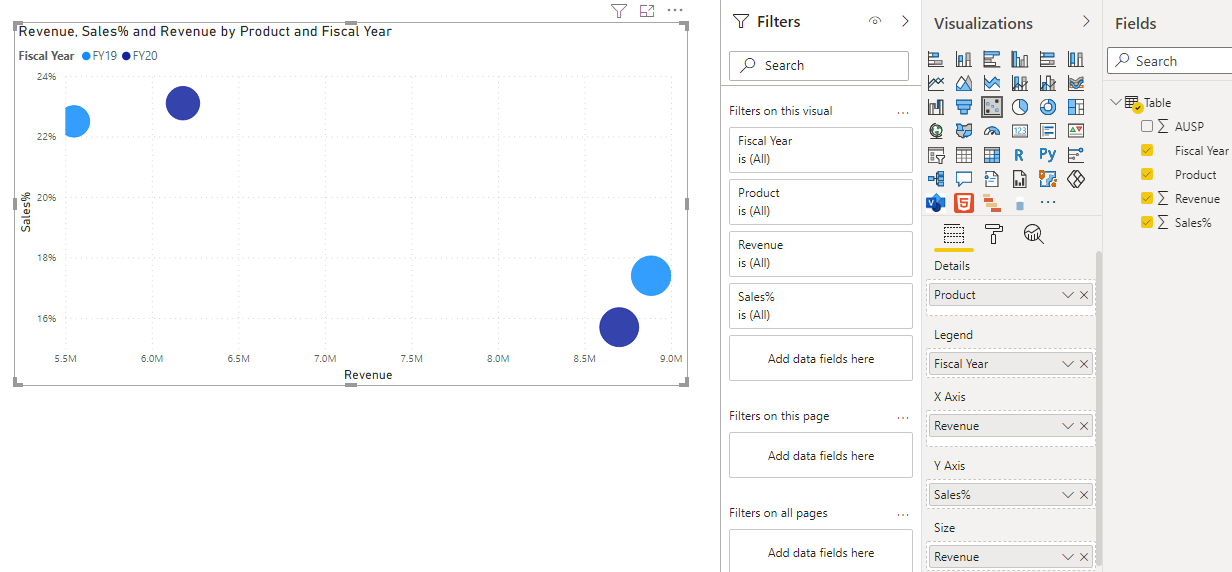1232x572 pixels.
Task: Click FY20 legend color dot
Action: click(126, 56)
